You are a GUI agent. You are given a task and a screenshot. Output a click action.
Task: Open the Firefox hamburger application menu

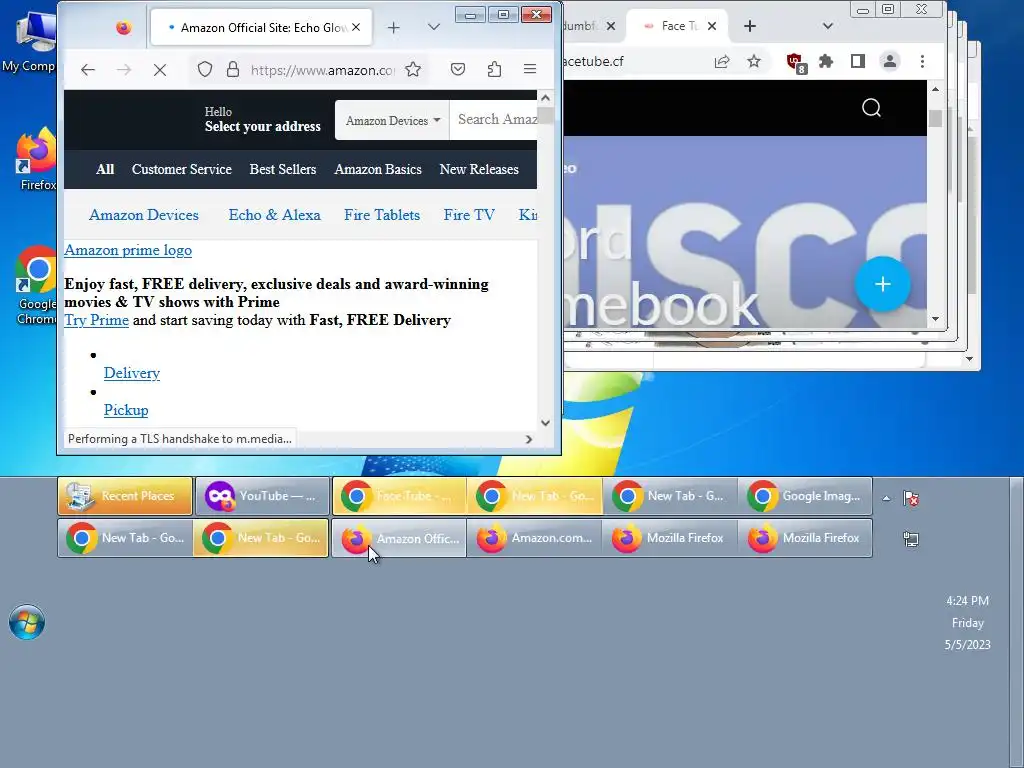pos(530,69)
